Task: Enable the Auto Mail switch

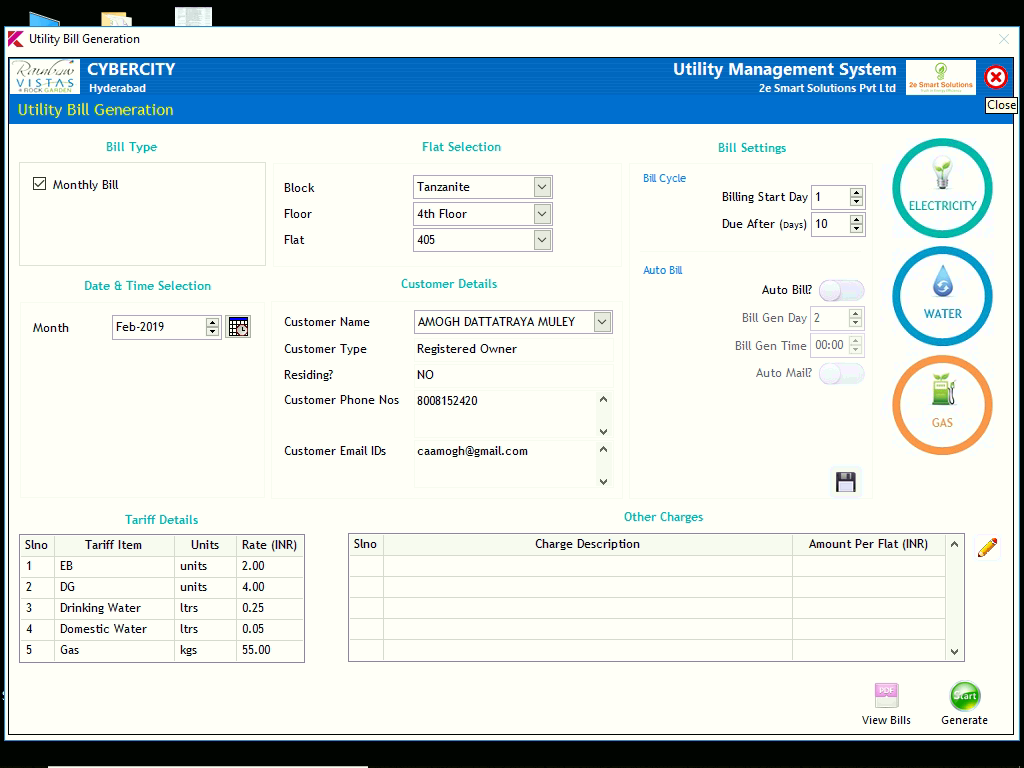Action: tap(842, 374)
